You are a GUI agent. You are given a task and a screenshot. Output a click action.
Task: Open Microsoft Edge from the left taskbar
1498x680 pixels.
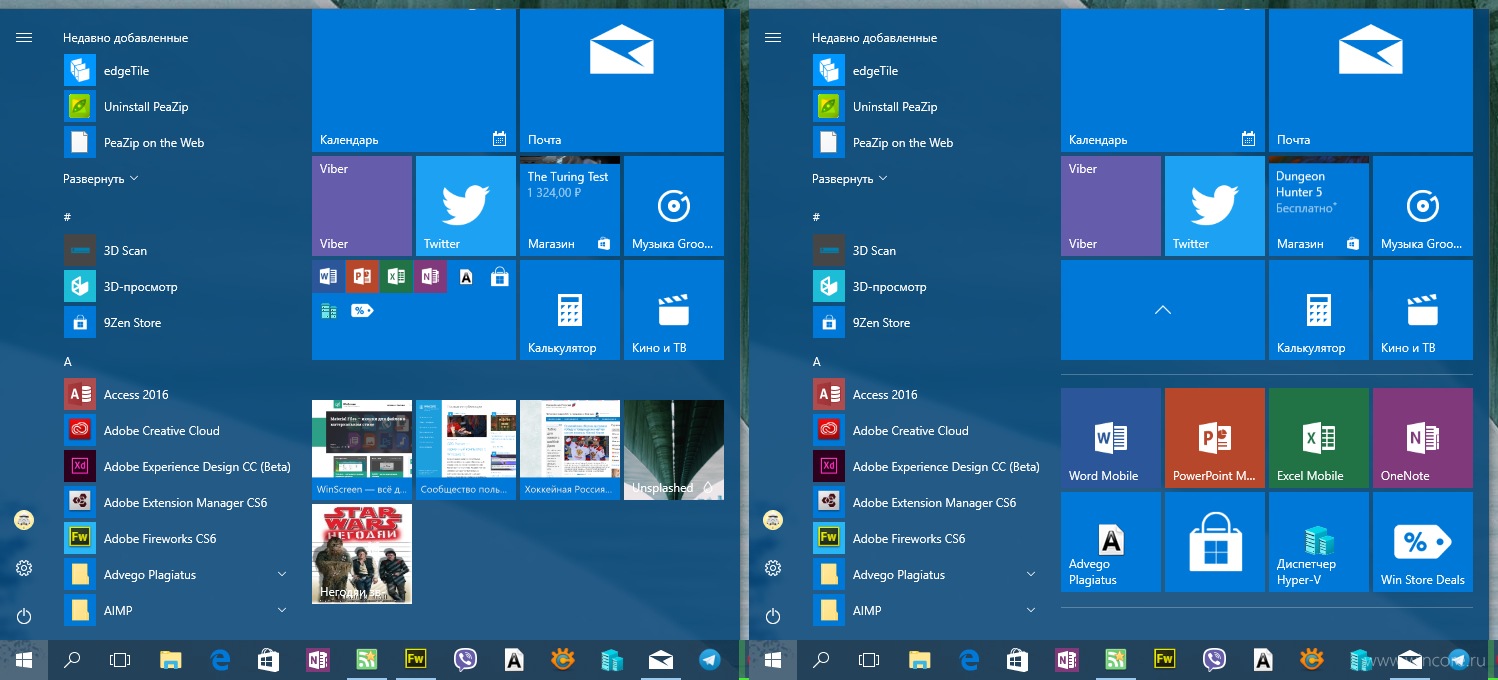(220, 659)
